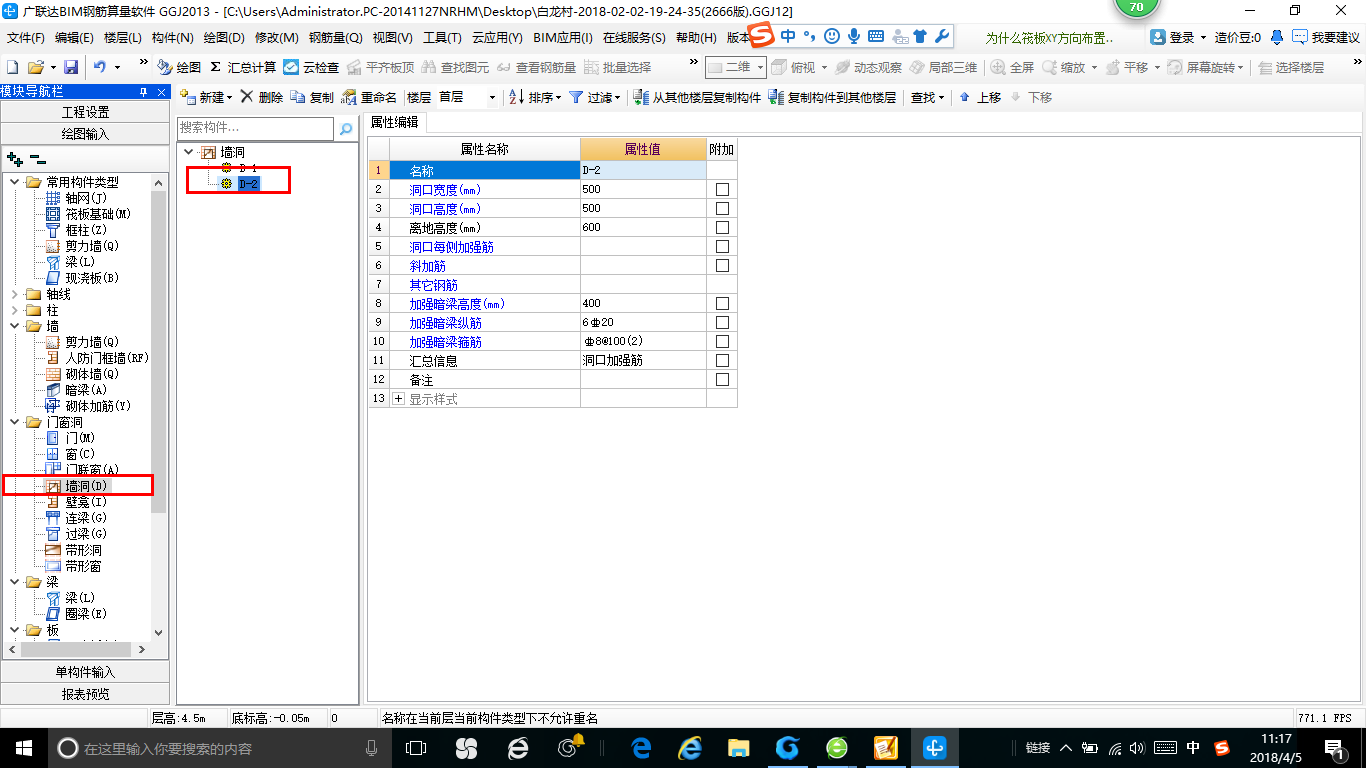Viewport: 1366px width, 768px height.
Task: Open 文件(F) menu
Action: click(25, 38)
